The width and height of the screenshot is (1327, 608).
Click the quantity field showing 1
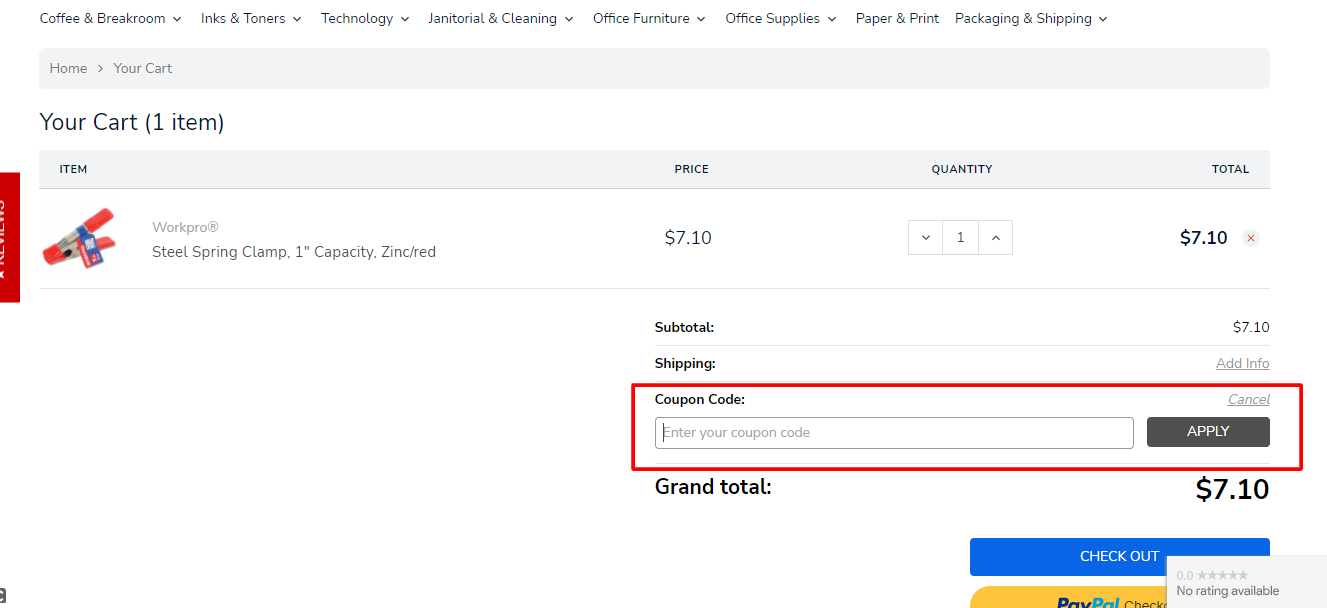tap(960, 238)
